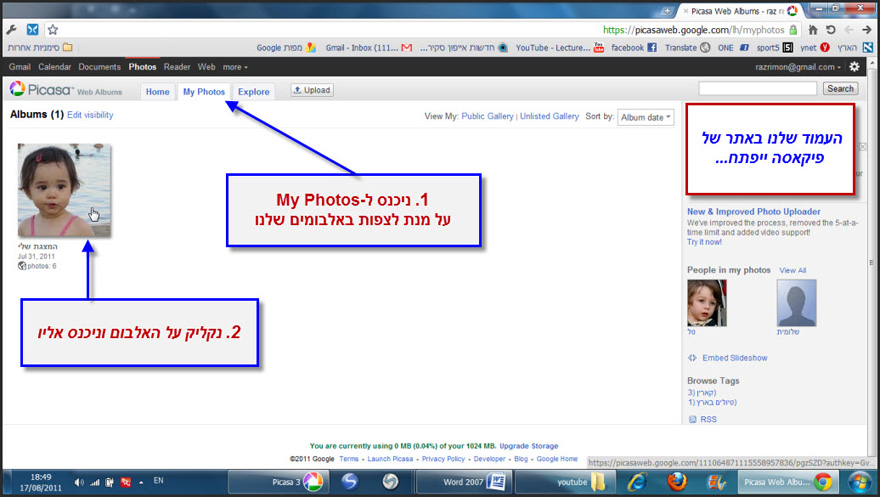Go back in browser history
Viewport: 880px width, 497px height.
[849, 30]
